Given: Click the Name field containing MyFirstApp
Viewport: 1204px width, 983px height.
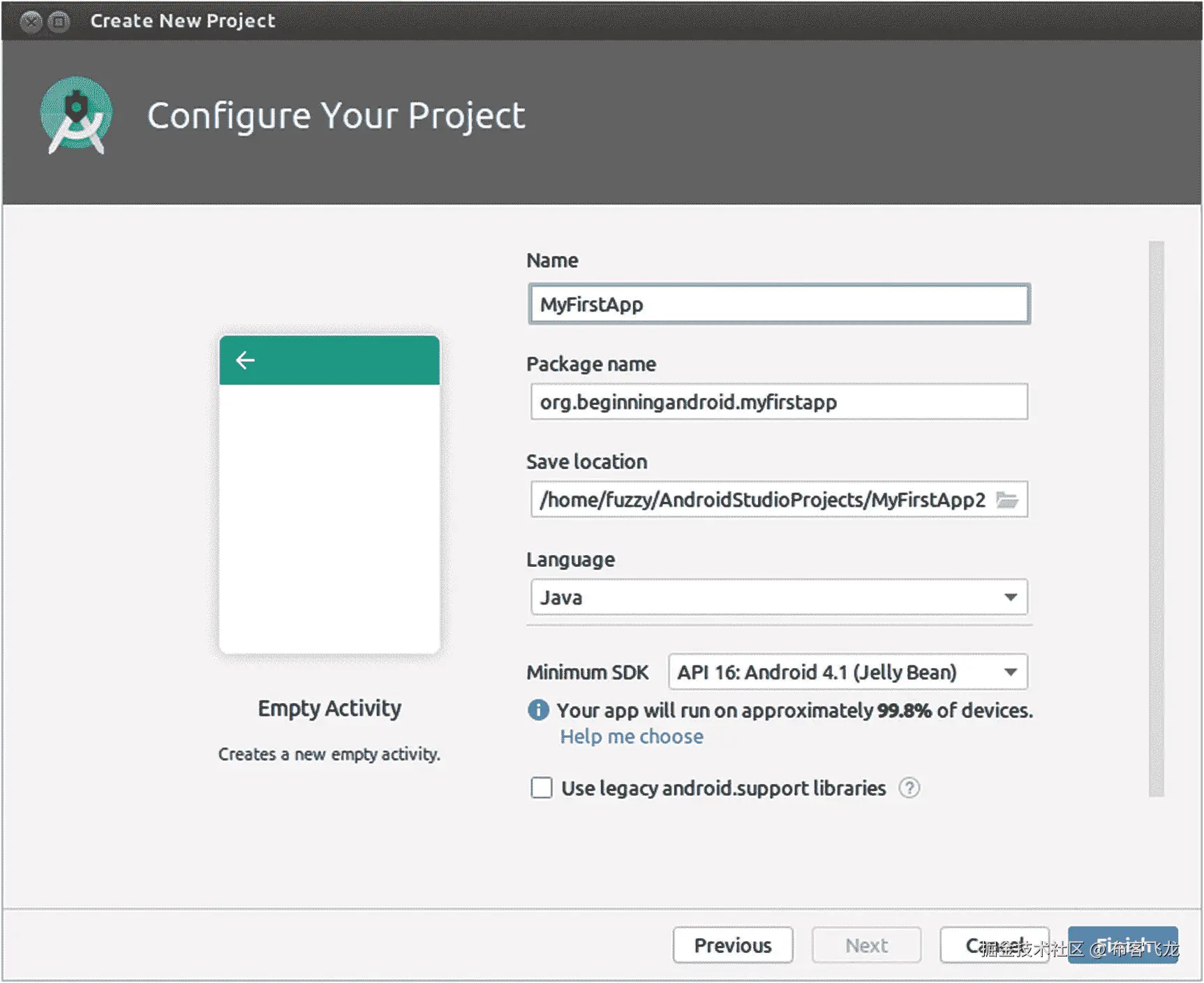Looking at the screenshot, I should pyautogui.click(x=778, y=304).
